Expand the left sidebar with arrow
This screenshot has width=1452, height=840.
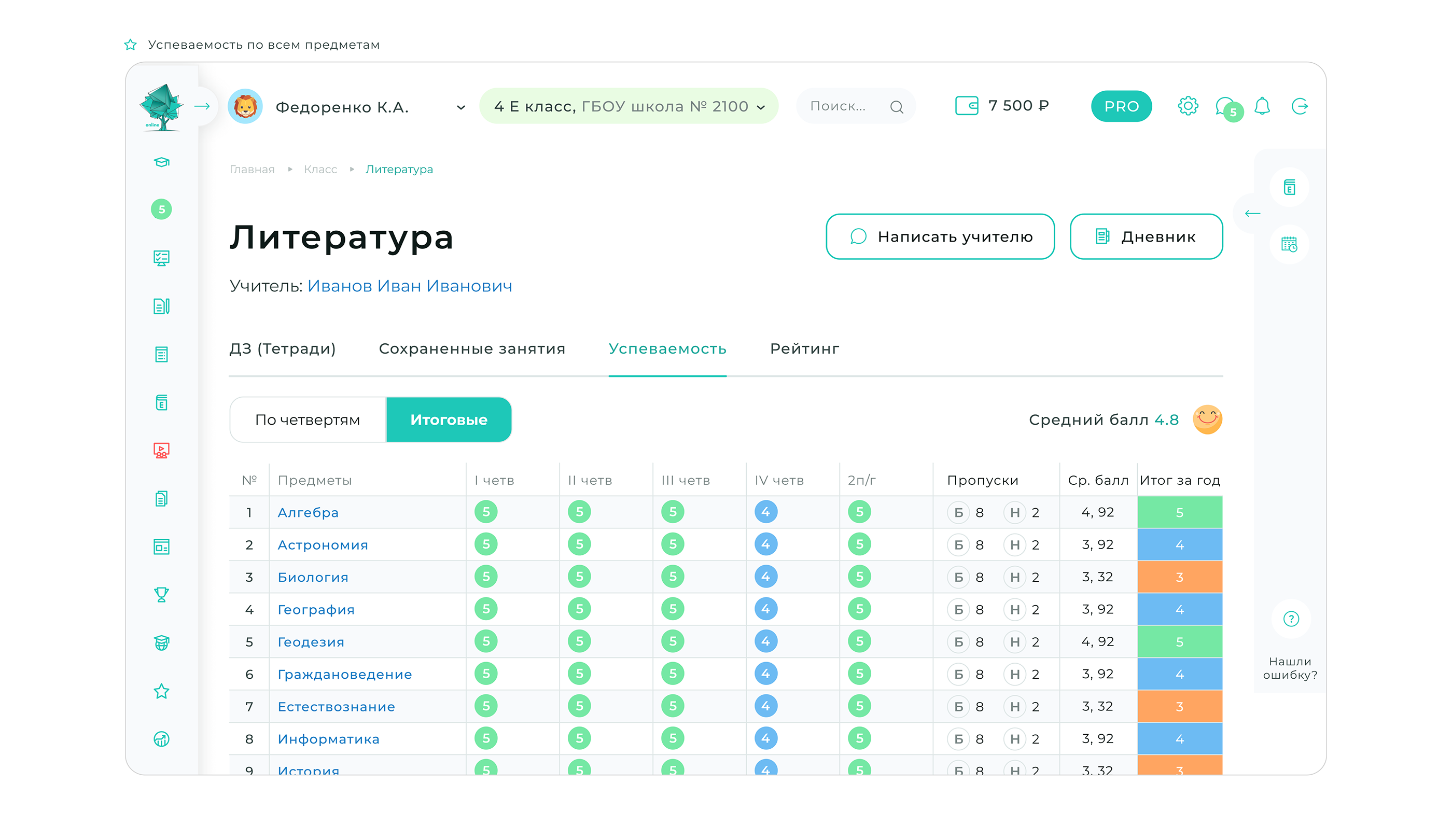202,106
